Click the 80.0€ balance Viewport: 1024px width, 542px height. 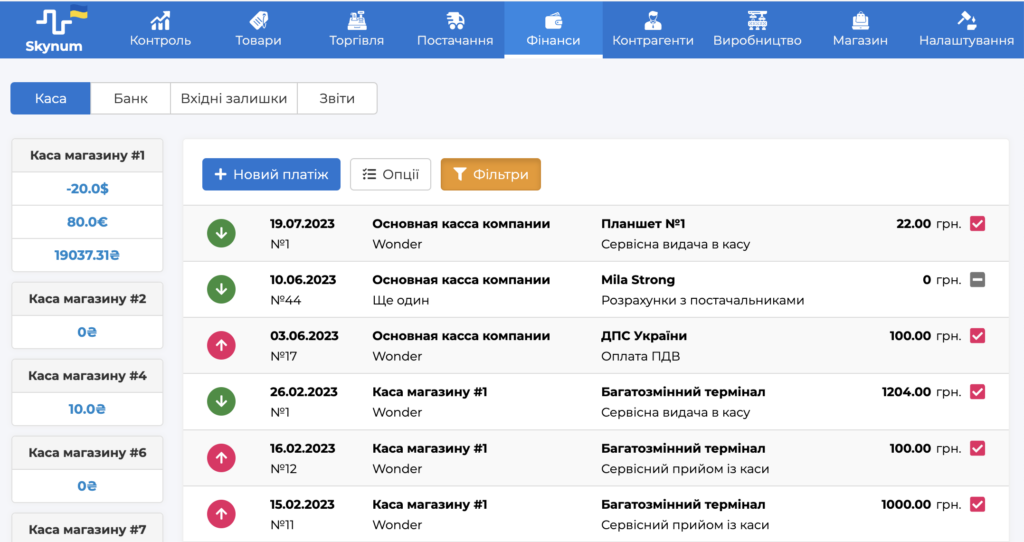[88, 222]
